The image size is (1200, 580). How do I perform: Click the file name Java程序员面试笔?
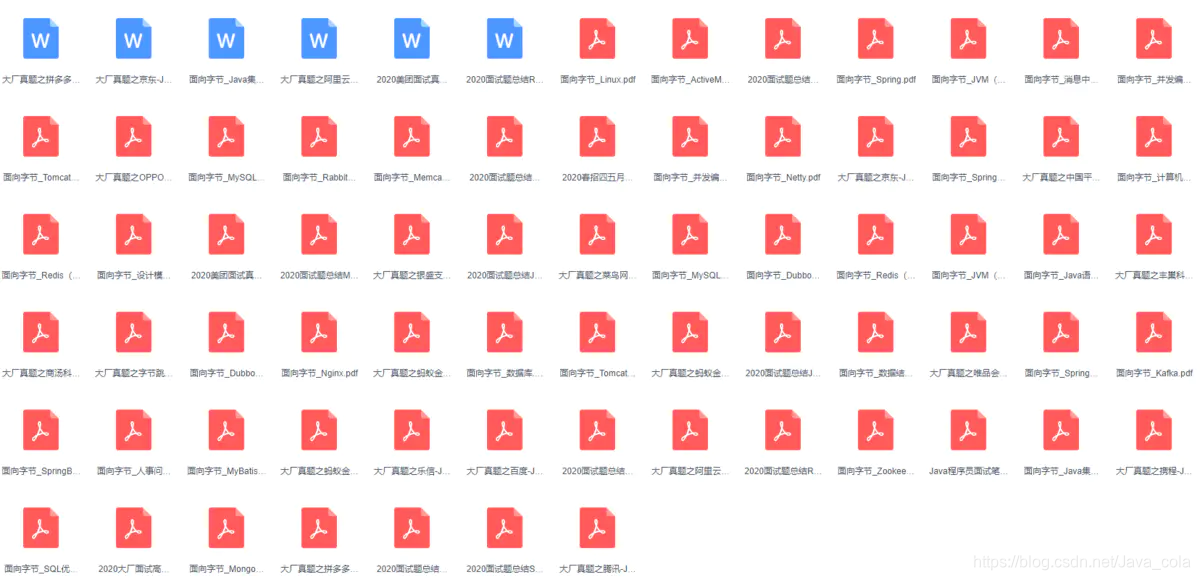(x=969, y=471)
